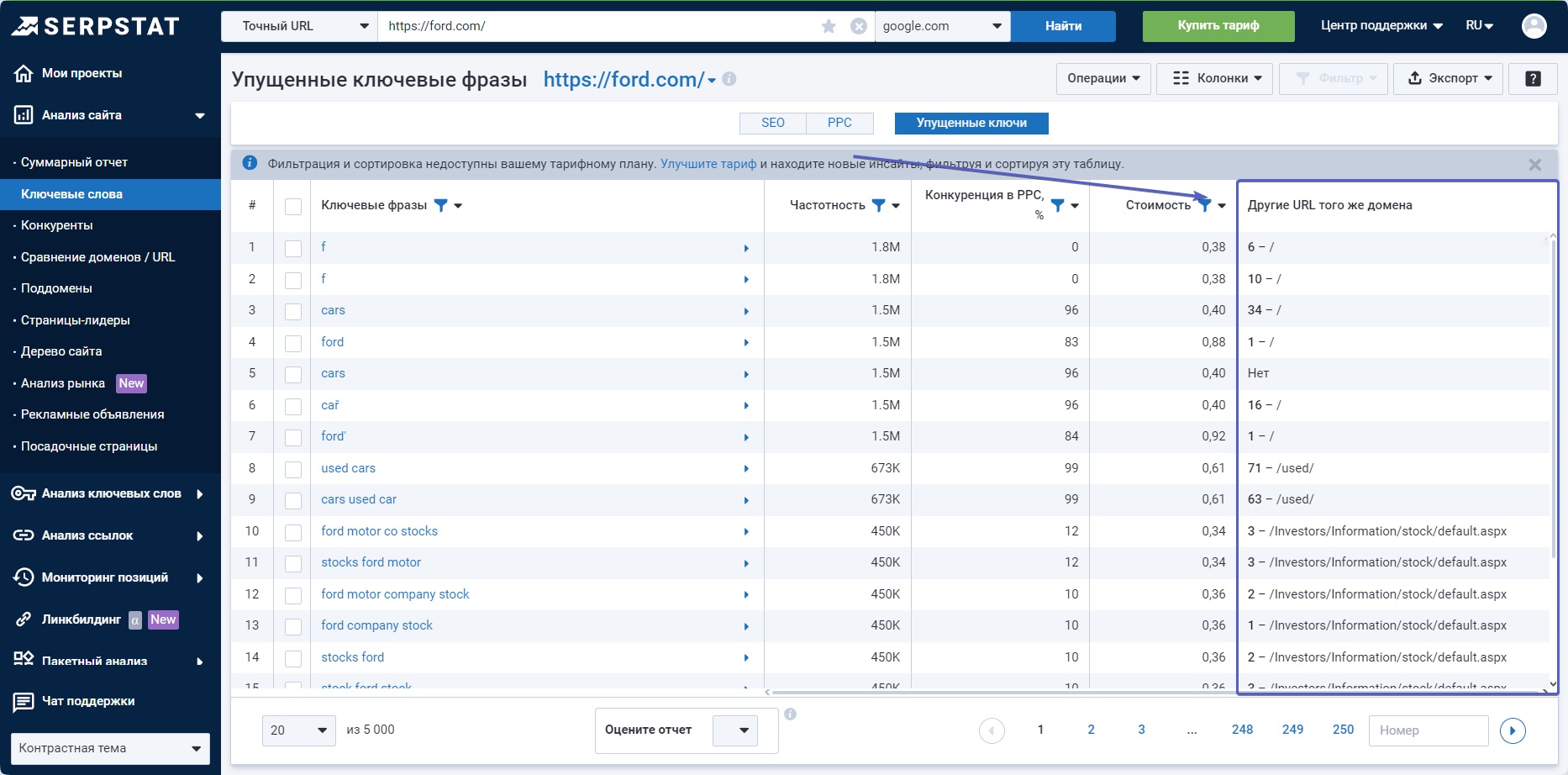This screenshot has width=1568, height=775.
Task: Follow the Улучшите тариф link
Action: coord(708,164)
